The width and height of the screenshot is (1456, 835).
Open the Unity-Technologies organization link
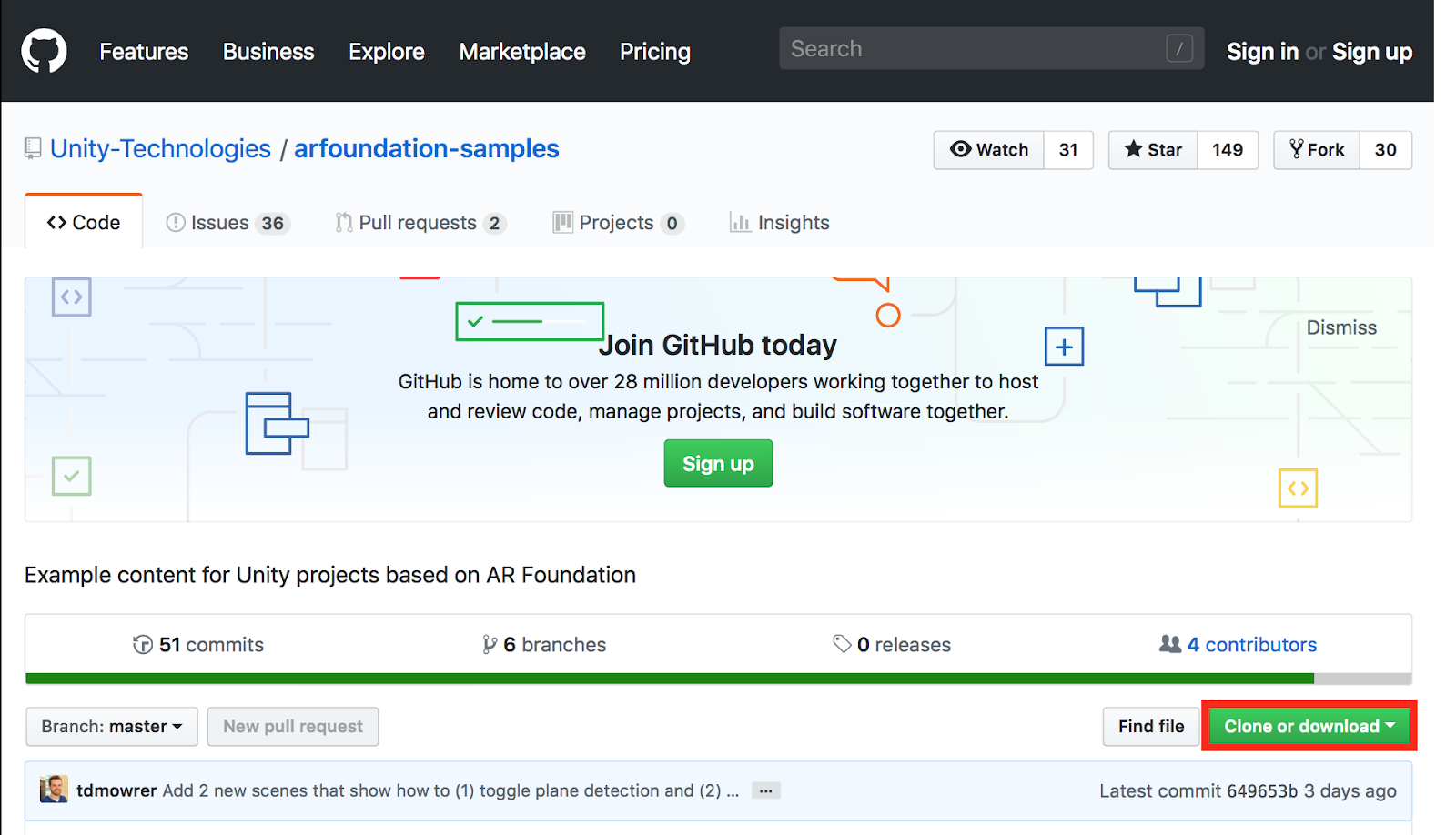(x=160, y=148)
